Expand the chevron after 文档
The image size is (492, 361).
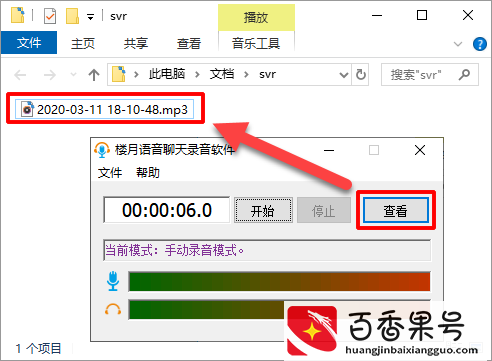(x=246, y=74)
